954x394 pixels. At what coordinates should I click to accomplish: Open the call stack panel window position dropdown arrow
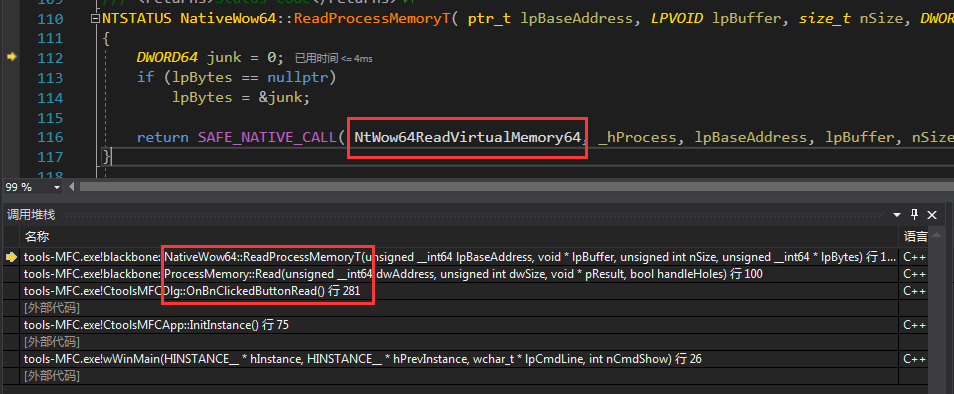897,215
